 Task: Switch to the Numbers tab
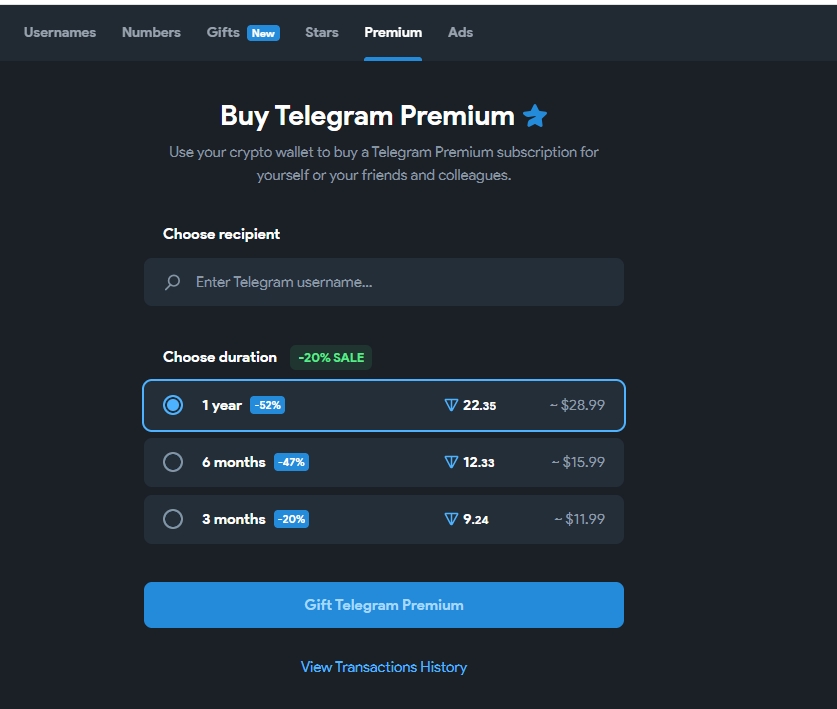[x=151, y=32]
